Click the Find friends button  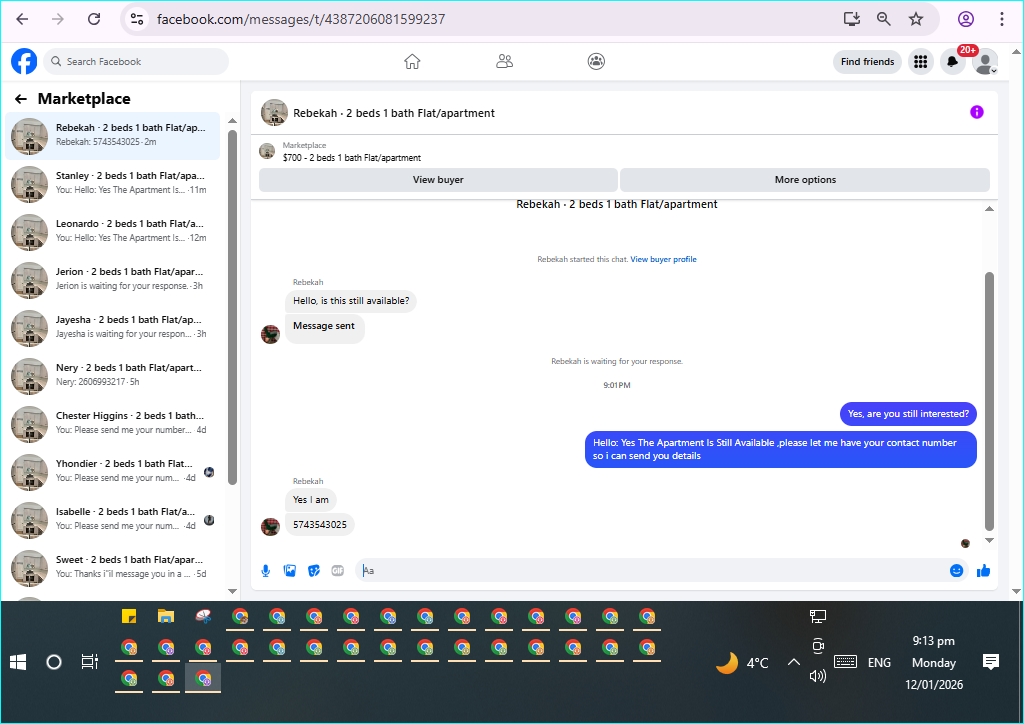point(867,61)
